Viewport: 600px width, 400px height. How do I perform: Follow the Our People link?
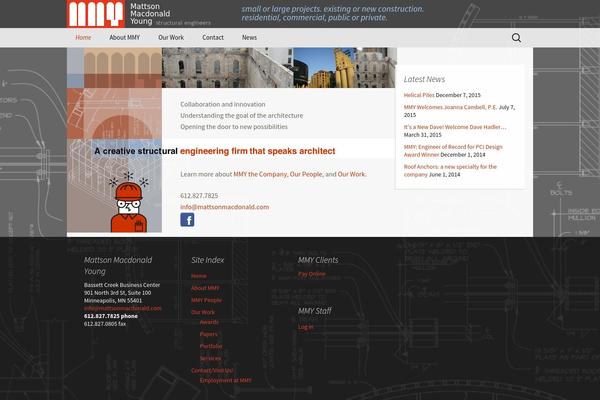pos(306,174)
